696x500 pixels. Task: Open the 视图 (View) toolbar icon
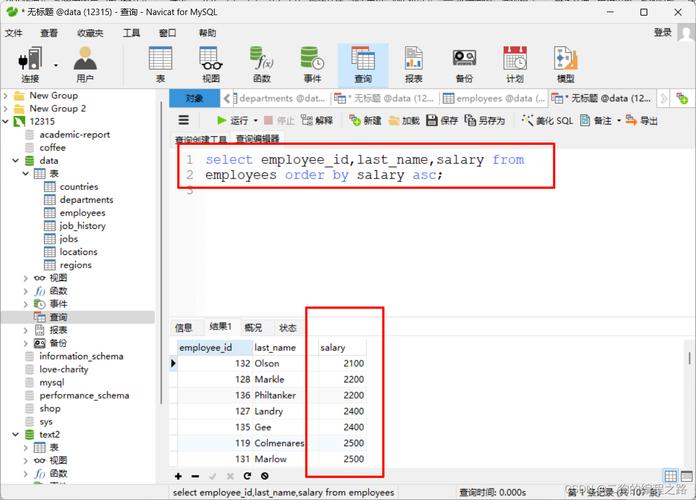point(211,64)
